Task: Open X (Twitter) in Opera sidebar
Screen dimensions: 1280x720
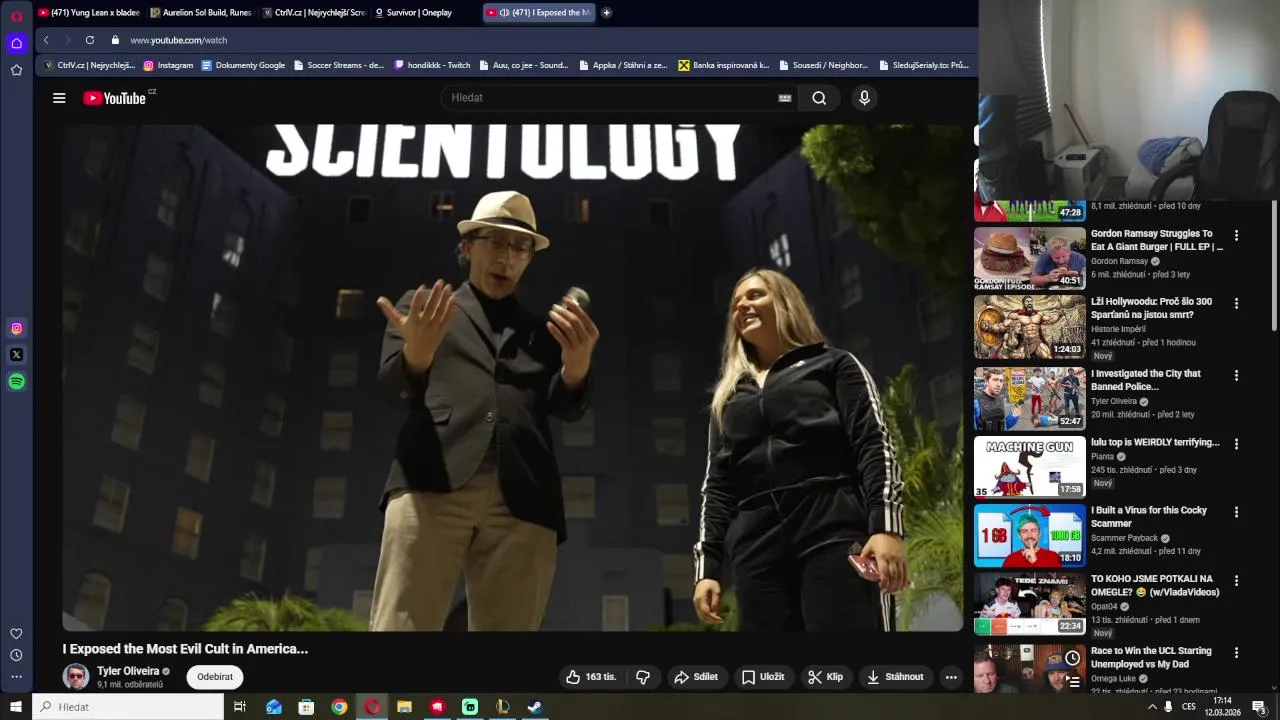Action: click(16, 355)
